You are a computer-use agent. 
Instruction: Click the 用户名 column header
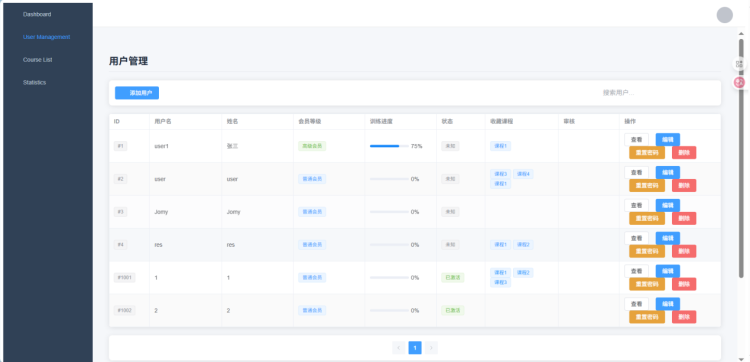click(x=163, y=121)
